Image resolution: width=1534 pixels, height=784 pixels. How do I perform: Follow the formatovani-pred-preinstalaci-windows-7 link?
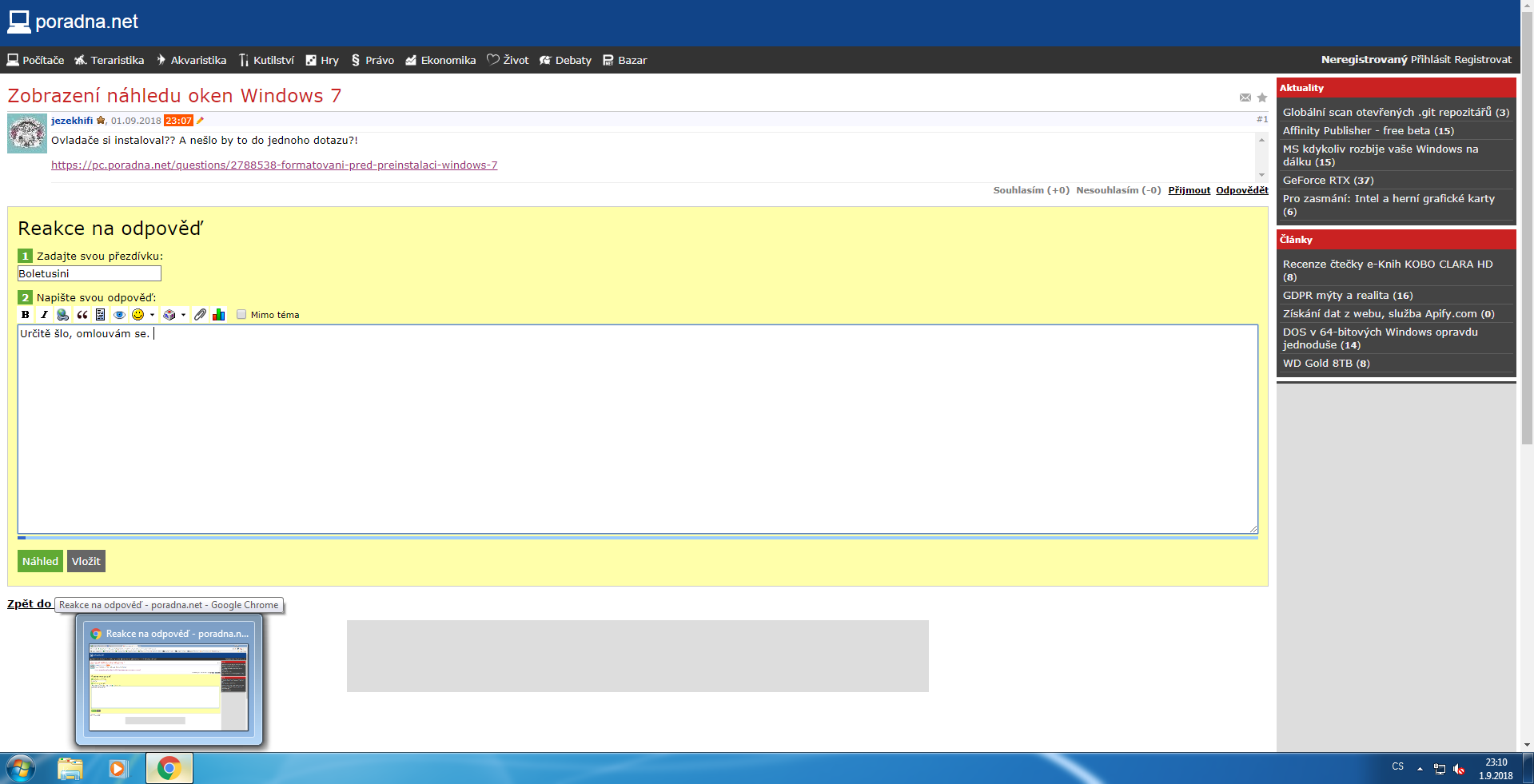pyautogui.click(x=274, y=165)
